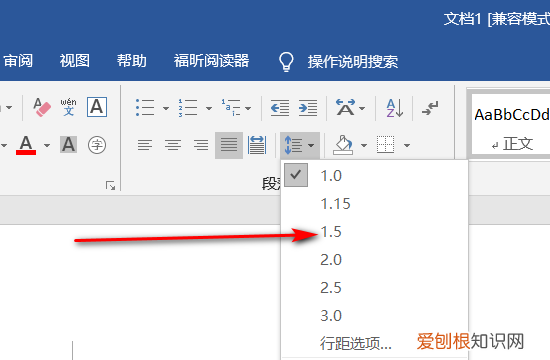550x360 pixels.
Task: Choose 2.0 line spacing
Action: tap(375, 260)
